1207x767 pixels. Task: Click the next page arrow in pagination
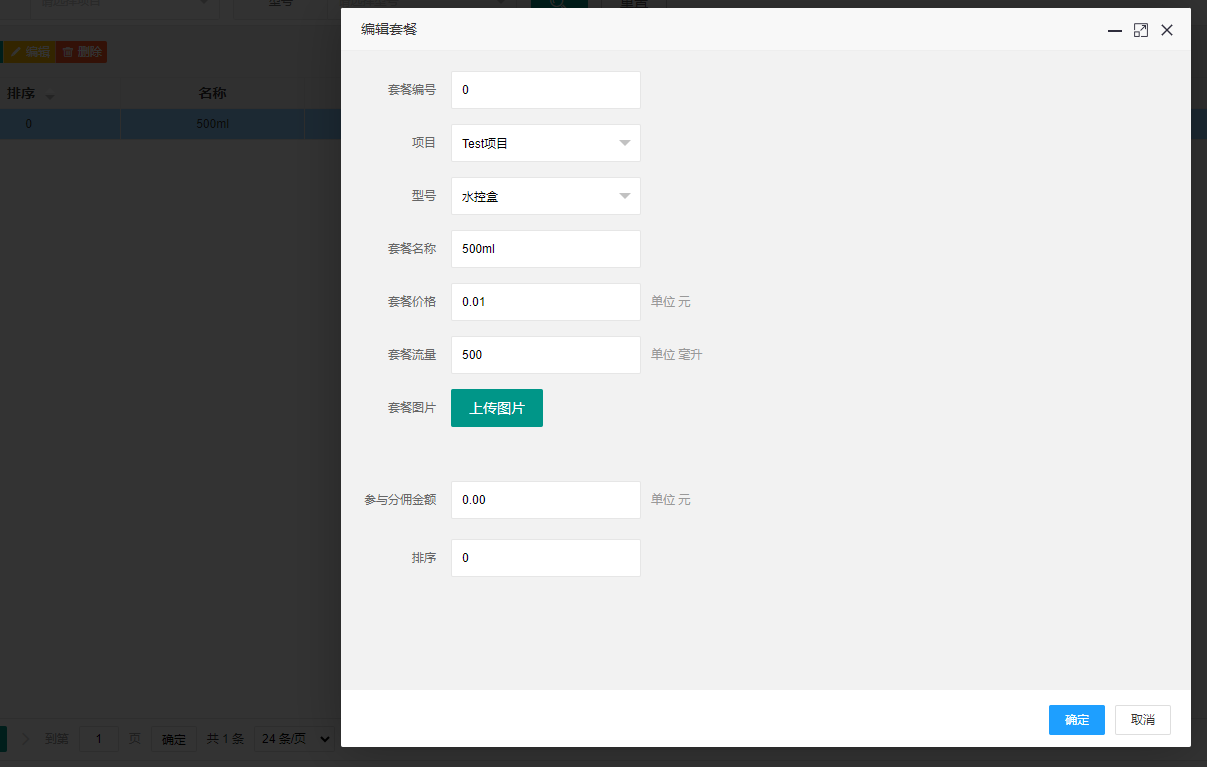(26, 739)
